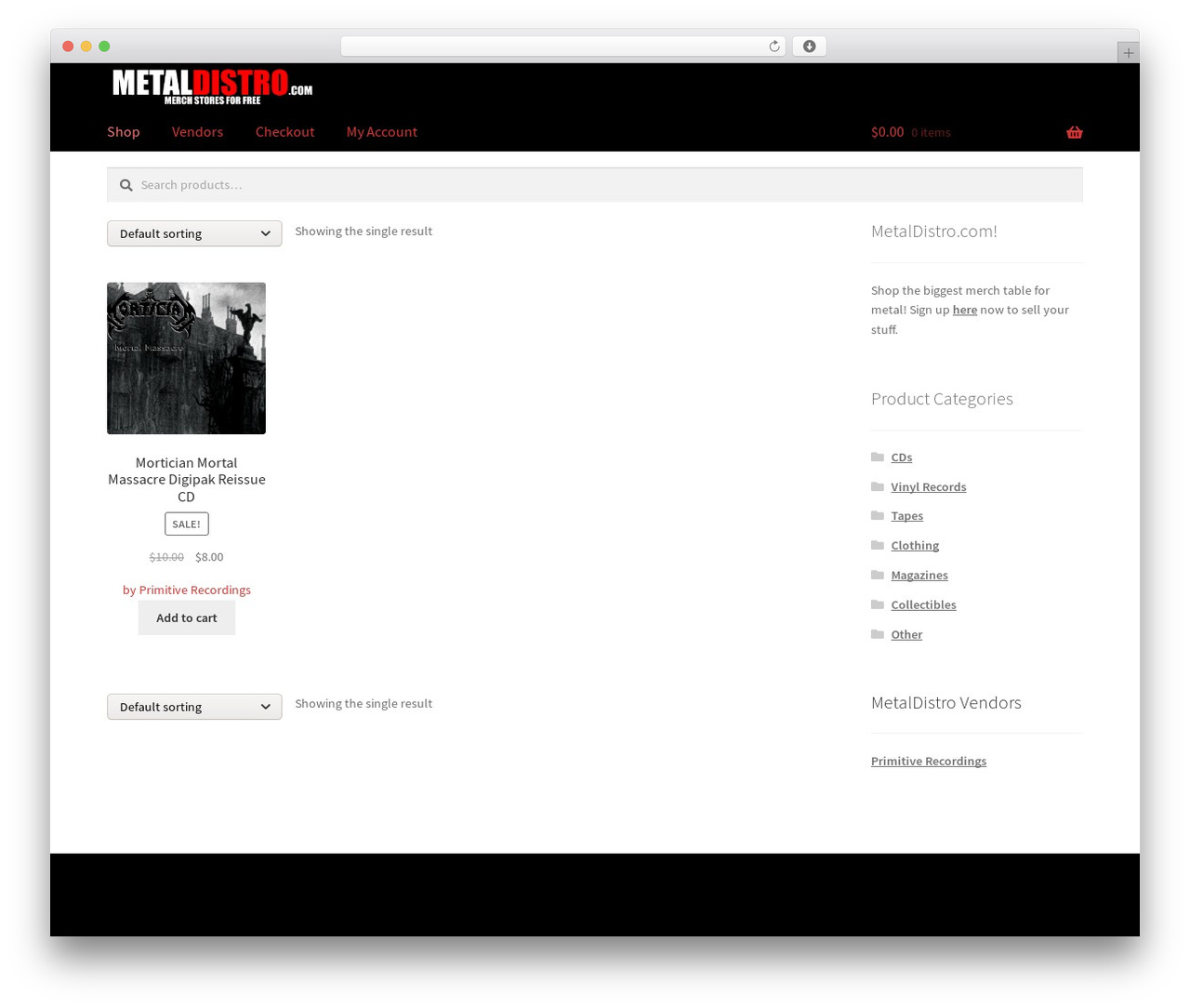Click the Add to cart button
The width and height of the screenshot is (1190, 1008).
(x=187, y=617)
